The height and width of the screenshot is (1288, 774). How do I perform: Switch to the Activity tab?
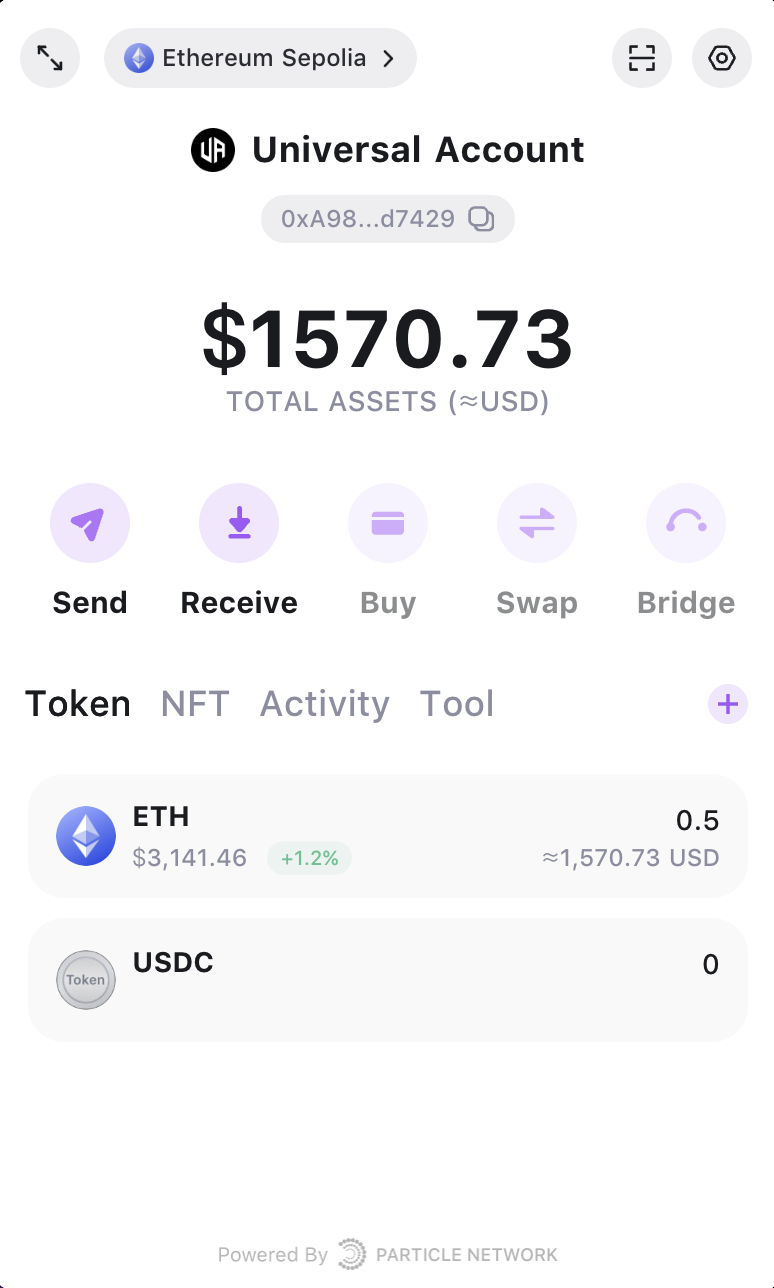pos(325,704)
